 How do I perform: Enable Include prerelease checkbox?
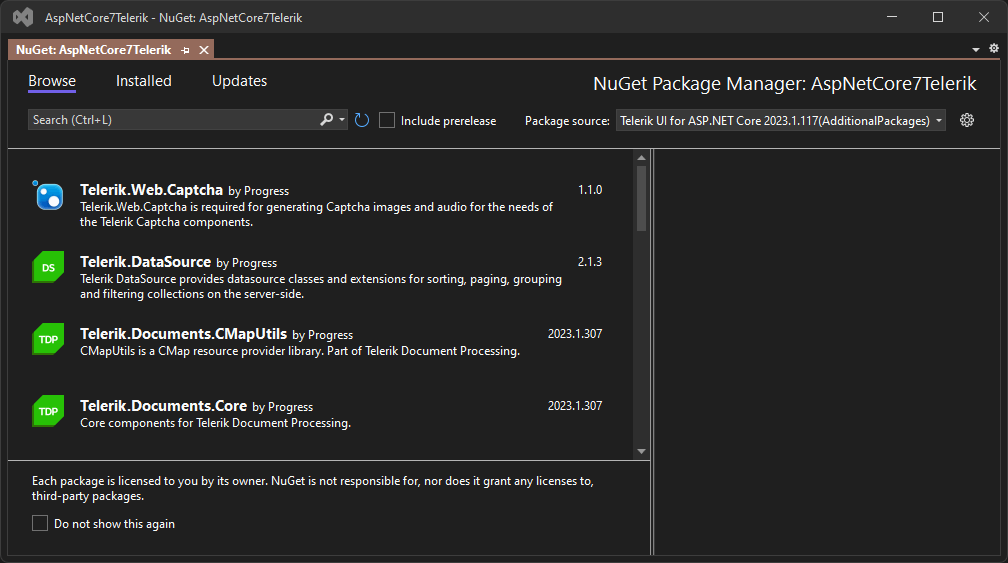tap(386, 120)
